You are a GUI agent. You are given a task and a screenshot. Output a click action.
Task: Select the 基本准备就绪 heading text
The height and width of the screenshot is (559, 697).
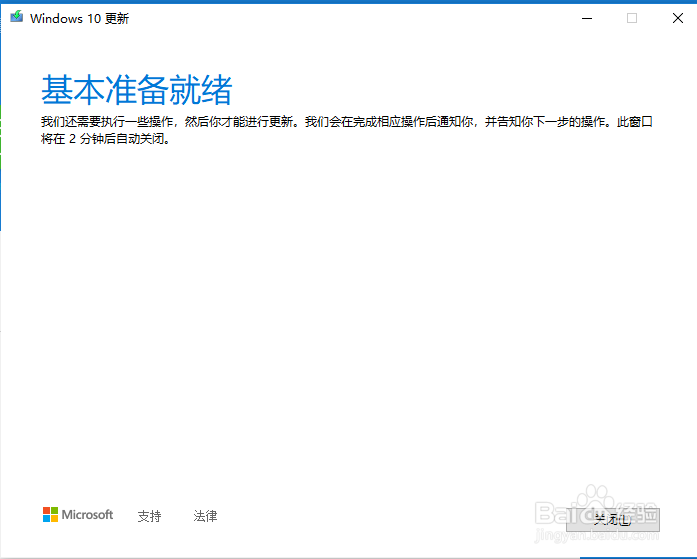(x=137, y=90)
